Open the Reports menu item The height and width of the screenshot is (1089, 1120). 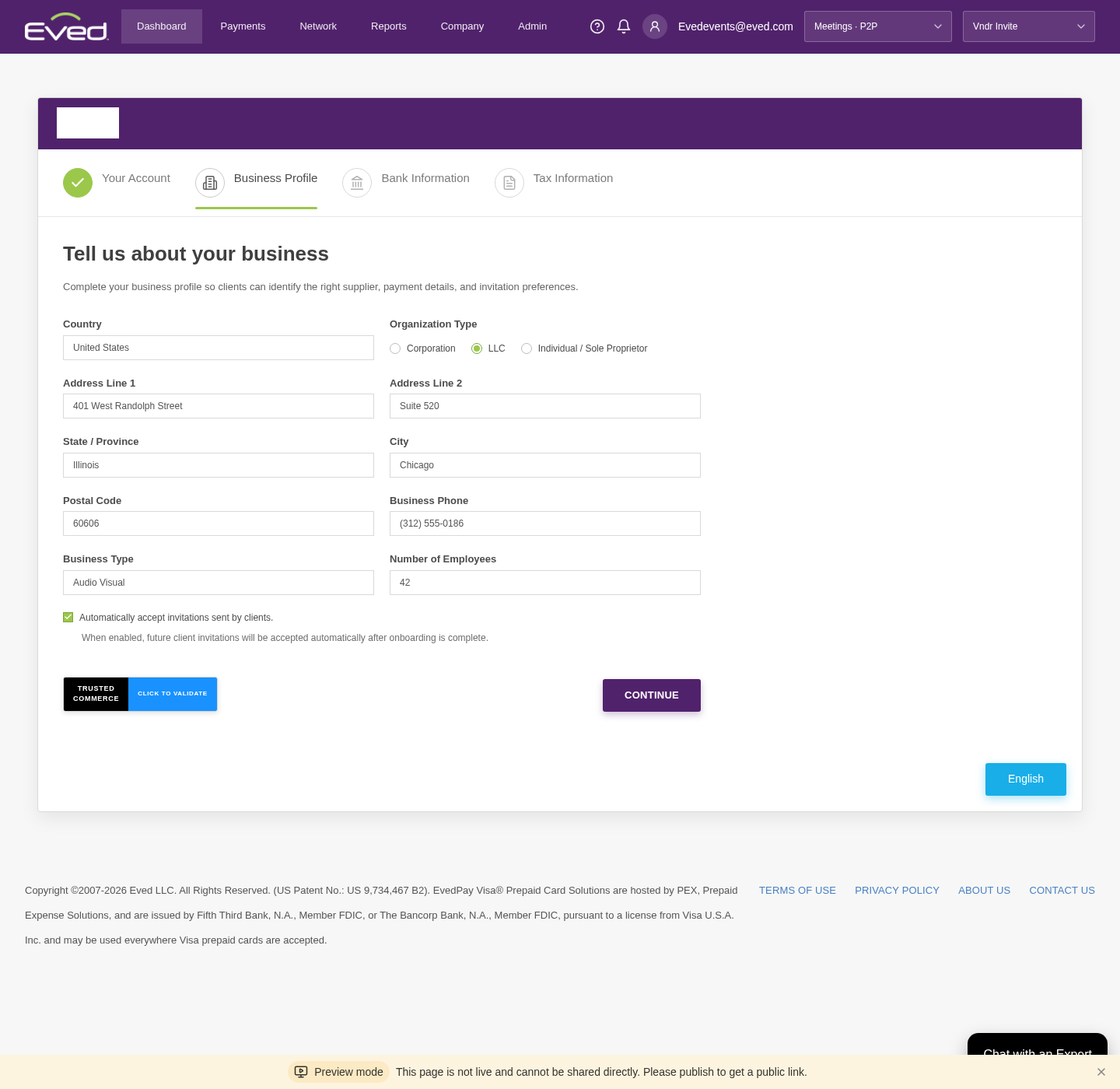(x=389, y=26)
